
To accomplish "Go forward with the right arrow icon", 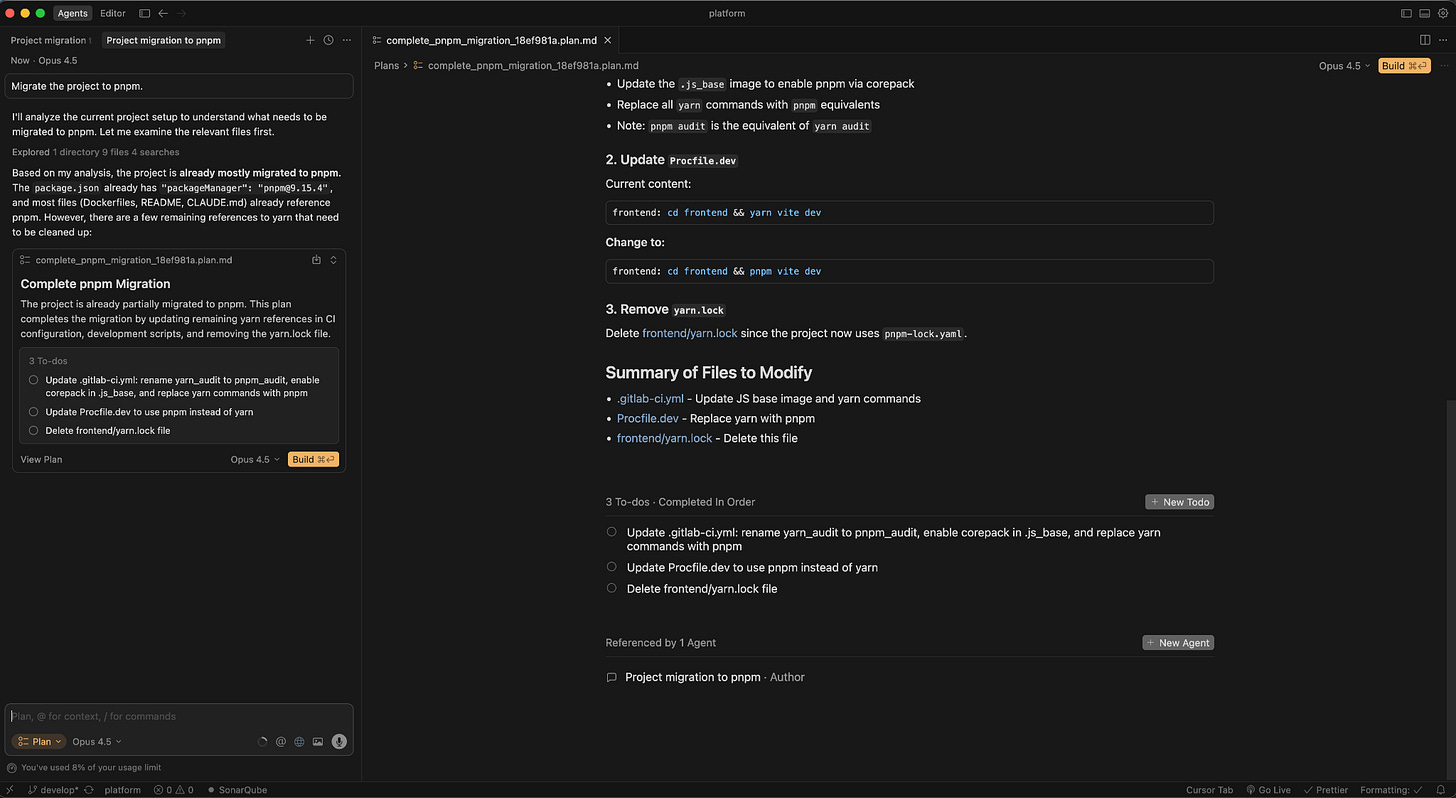I will pyautogui.click(x=181, y=13).
